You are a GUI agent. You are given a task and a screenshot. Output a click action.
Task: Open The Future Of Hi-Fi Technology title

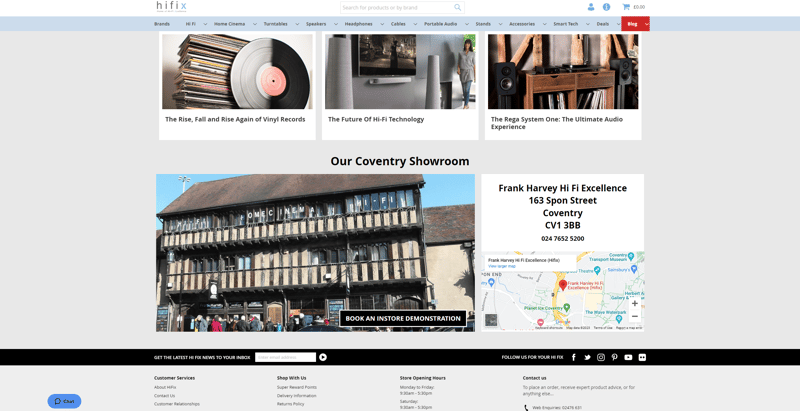[376, 119]
